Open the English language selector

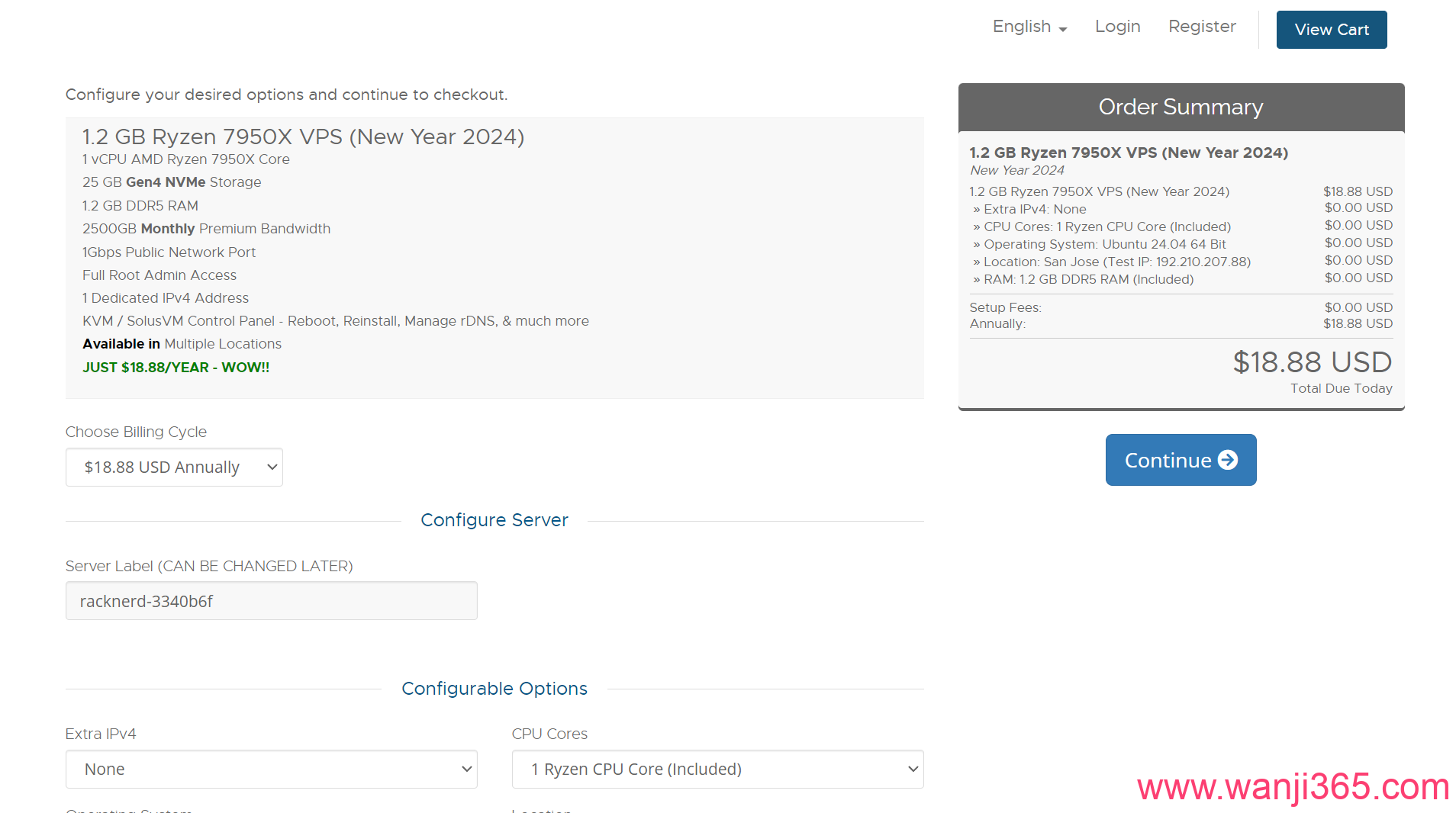[1029, 27]
